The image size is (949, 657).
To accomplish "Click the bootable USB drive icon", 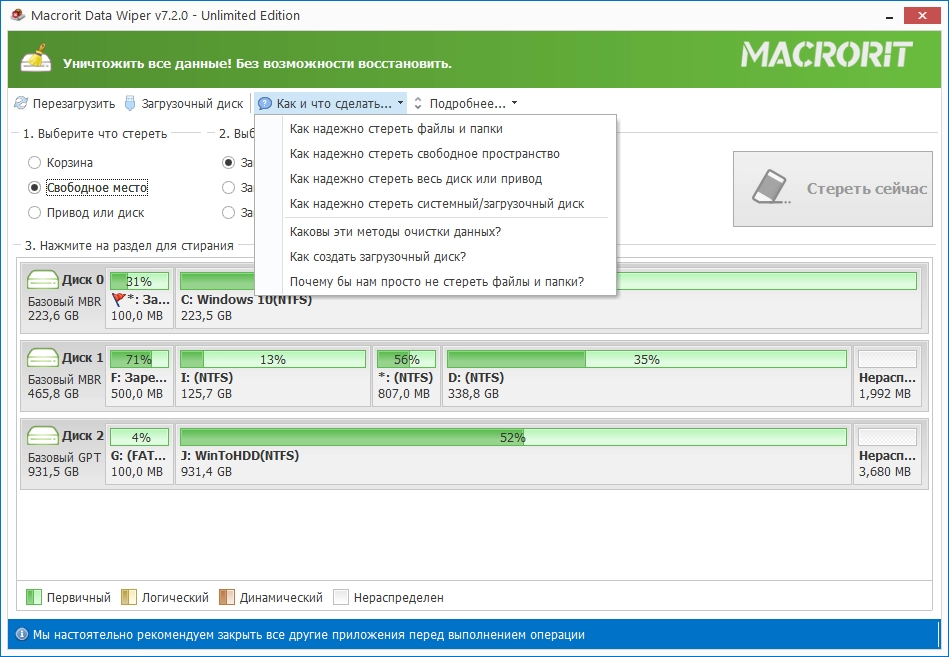I will click(130, 103).
